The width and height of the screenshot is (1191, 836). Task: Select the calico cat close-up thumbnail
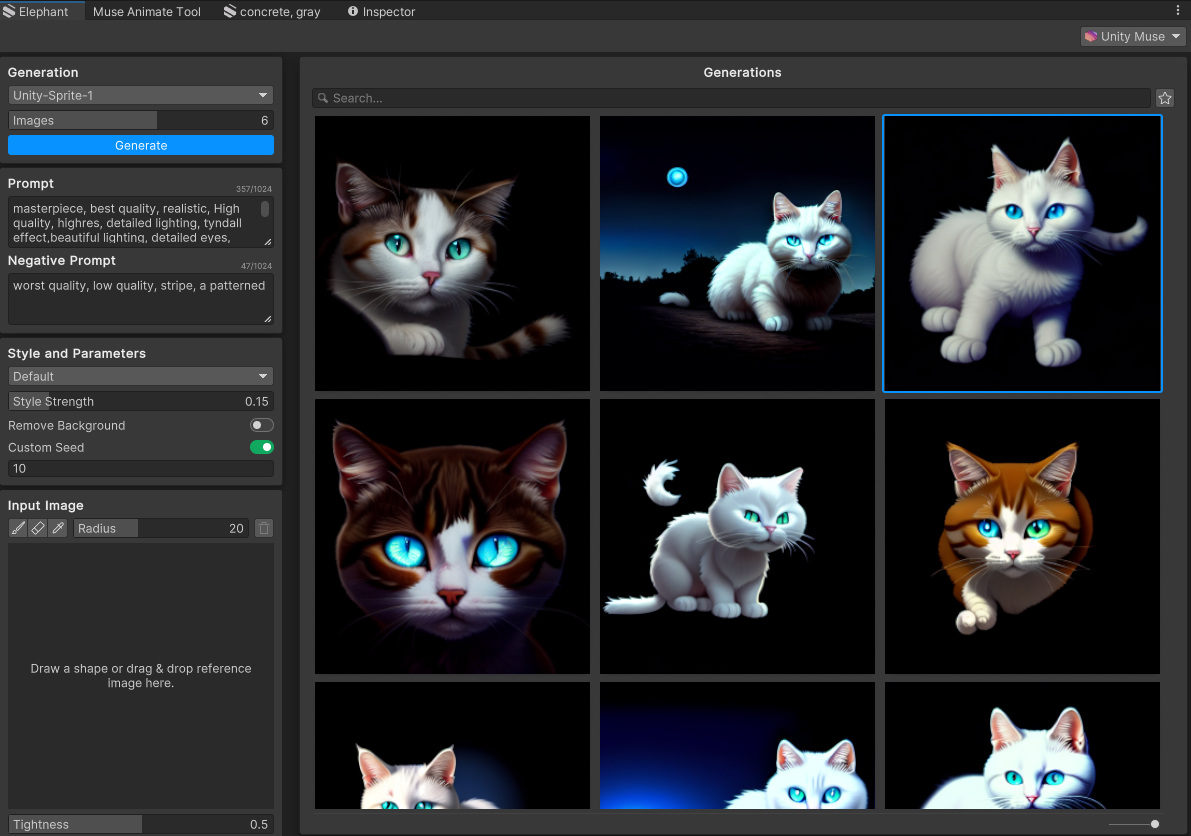pos(452,253)
